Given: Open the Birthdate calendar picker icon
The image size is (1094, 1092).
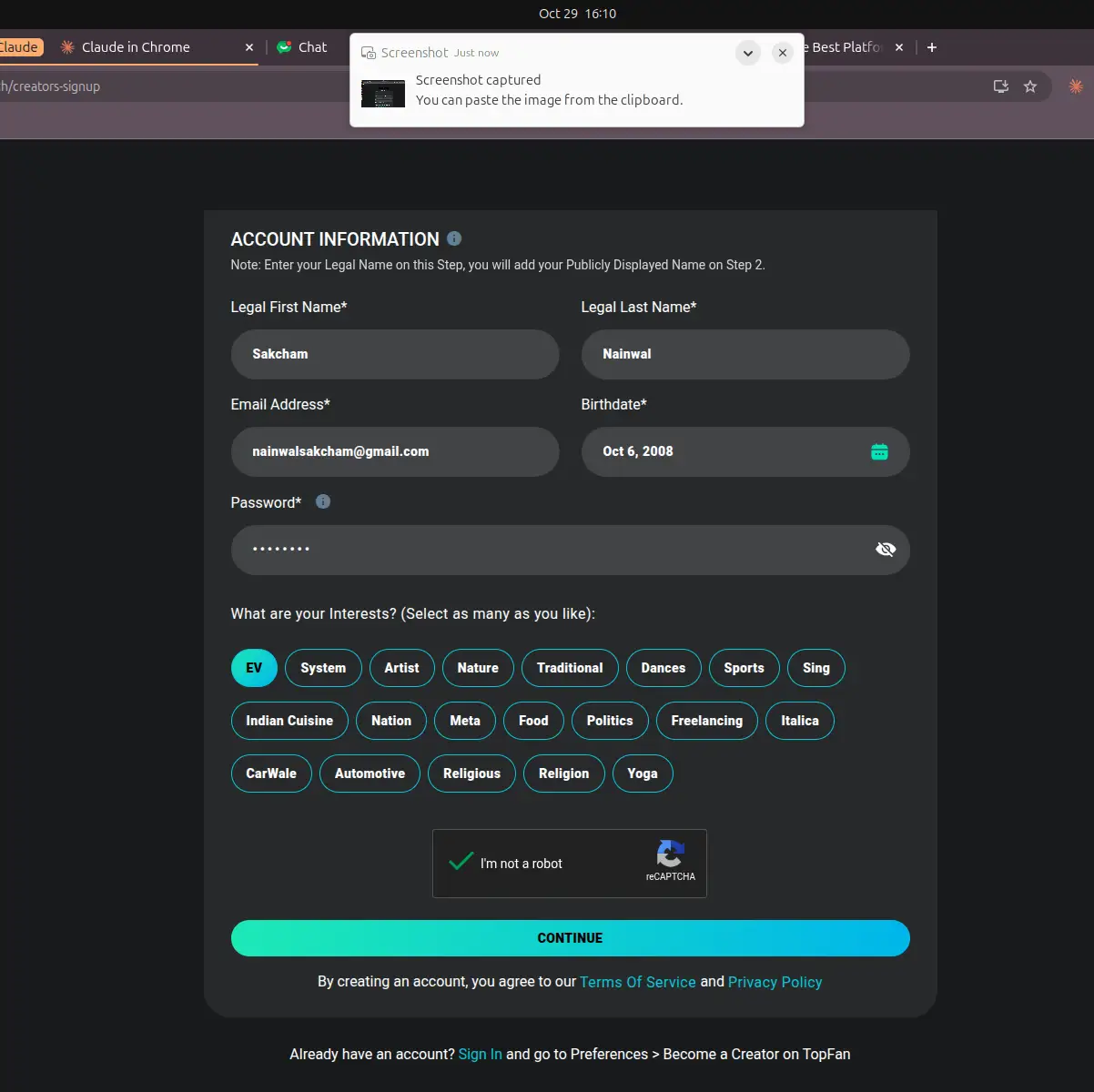Looking at the screenshot, I should (x=879, y=451).
